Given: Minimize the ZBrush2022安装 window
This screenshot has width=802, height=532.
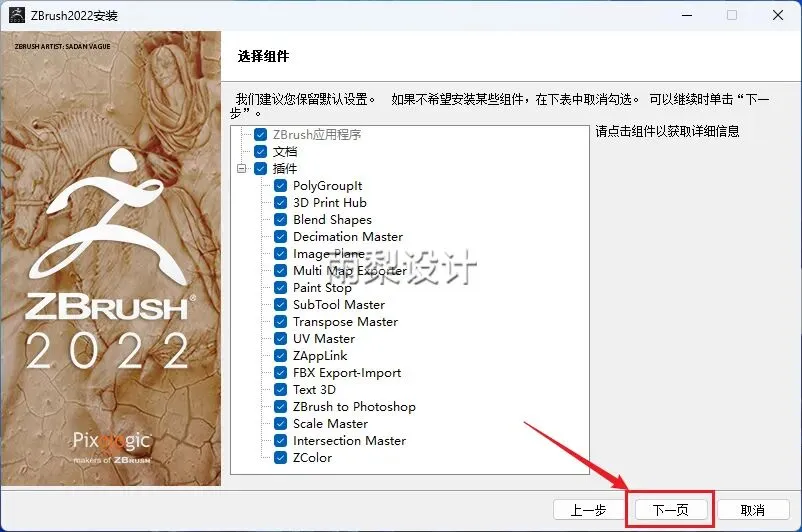Looking at the screenshot, I should pyautogui.click(x=687, y=15).
